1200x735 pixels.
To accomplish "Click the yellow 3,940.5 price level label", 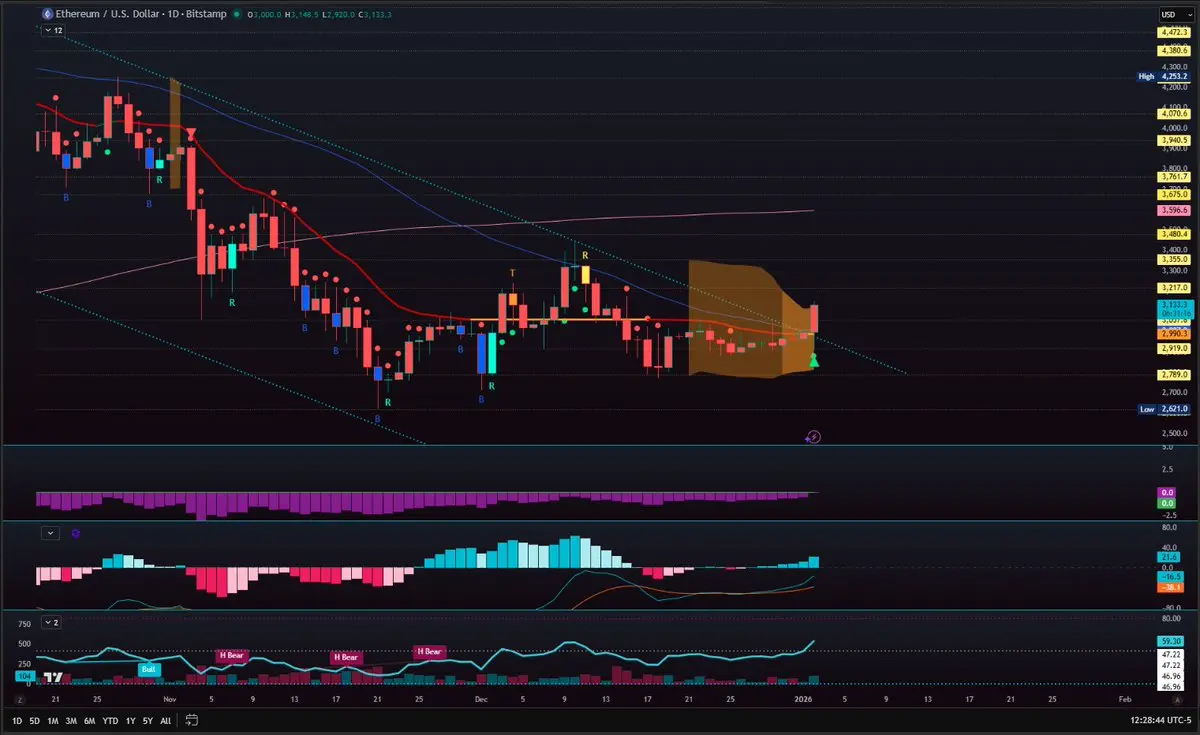I will [x=1174, y=140].
